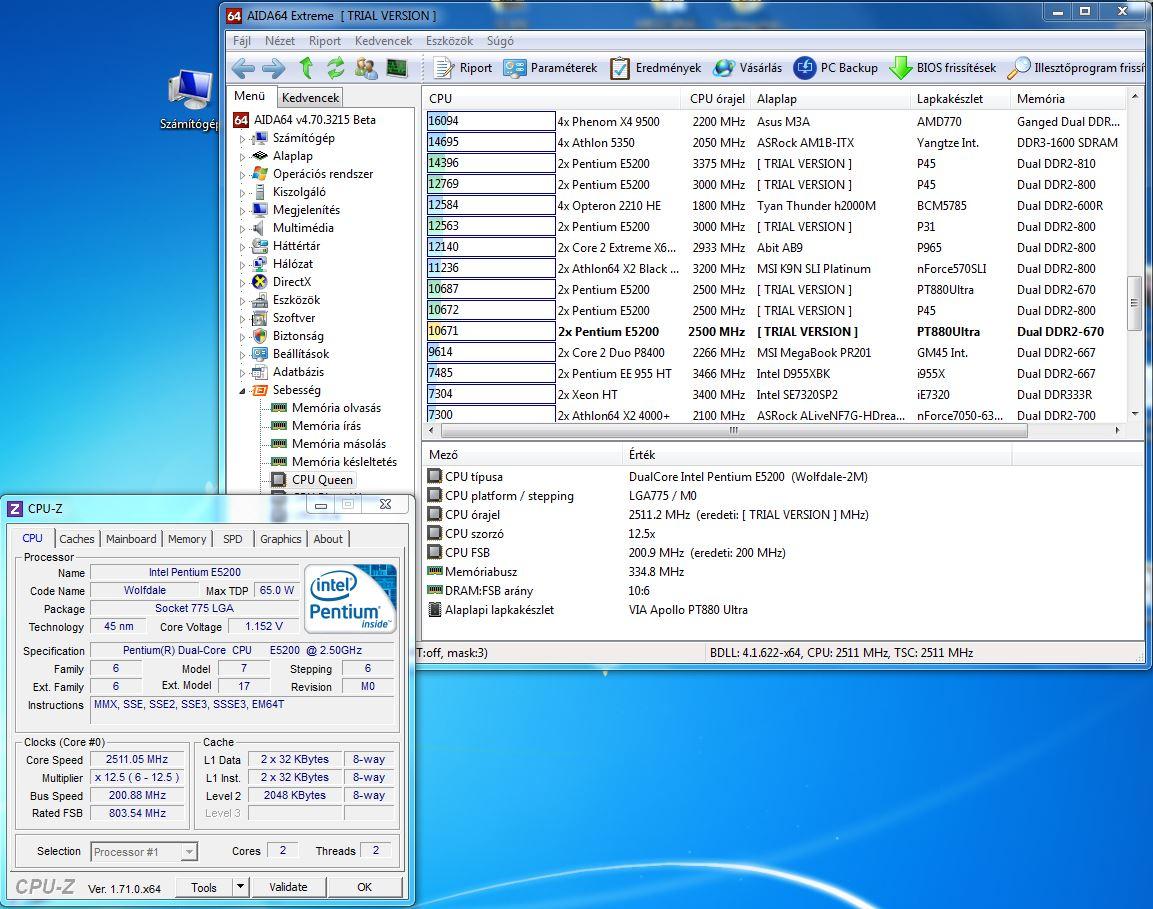This screenshot has height=909, width=1153.
Task: Click Validate button in CPU-Z
Action: [x=288, y=887]
